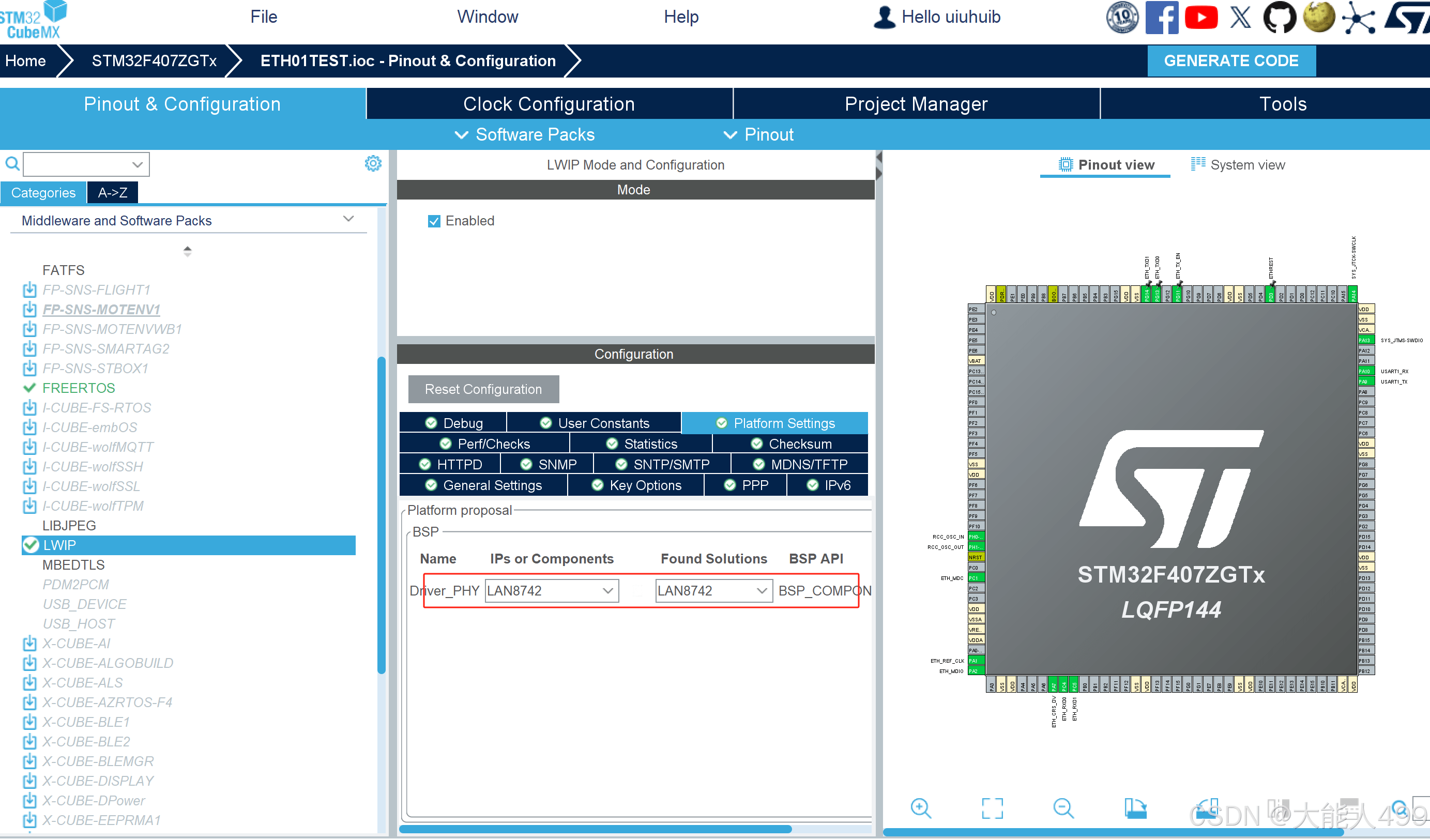The width and height of the screenshot is (1430, 840).
Task: Open the Help menu
Action: point(681,17)
